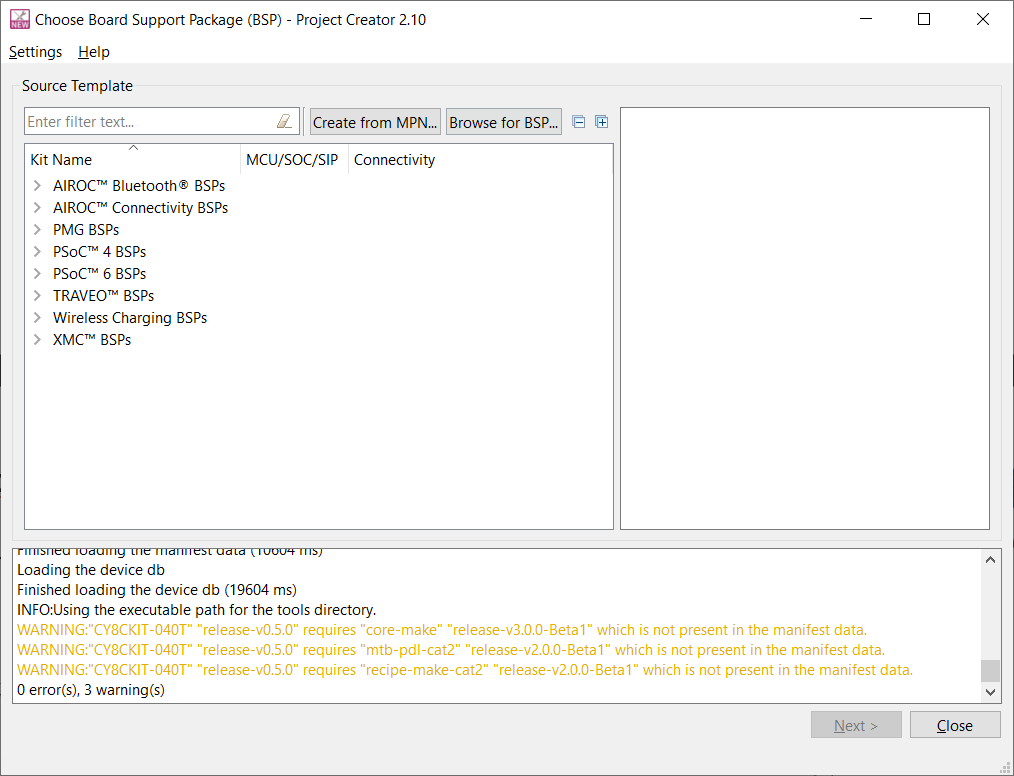Click the log scrollbar down arrow

pyautogui.click(x=990, y=692)
